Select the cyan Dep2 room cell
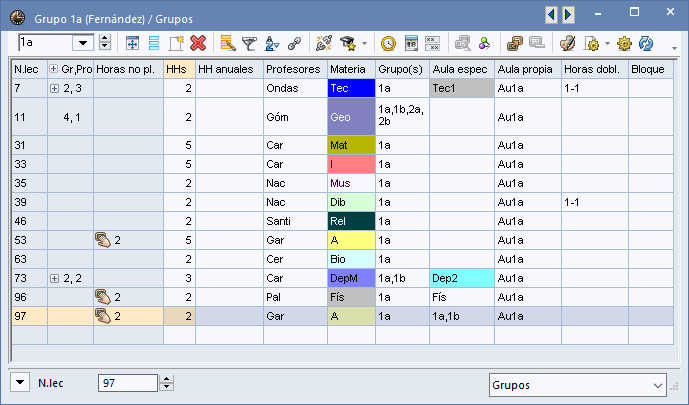 click(462, 278)
